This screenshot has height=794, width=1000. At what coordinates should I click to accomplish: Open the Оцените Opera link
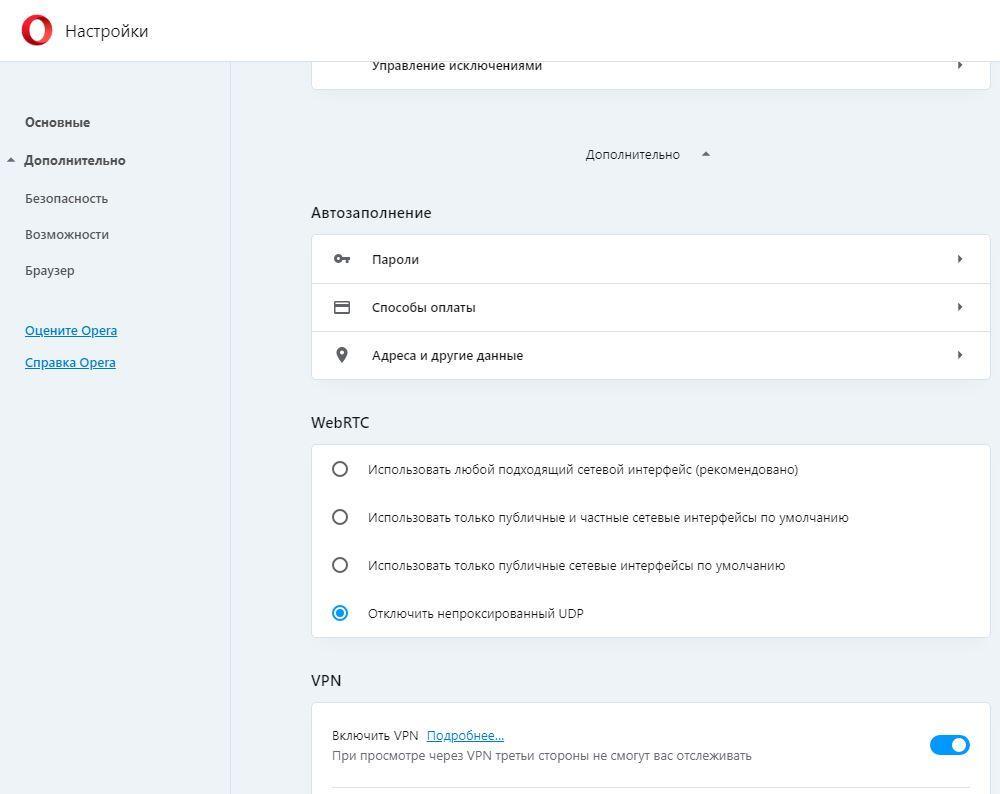(71, 330)
